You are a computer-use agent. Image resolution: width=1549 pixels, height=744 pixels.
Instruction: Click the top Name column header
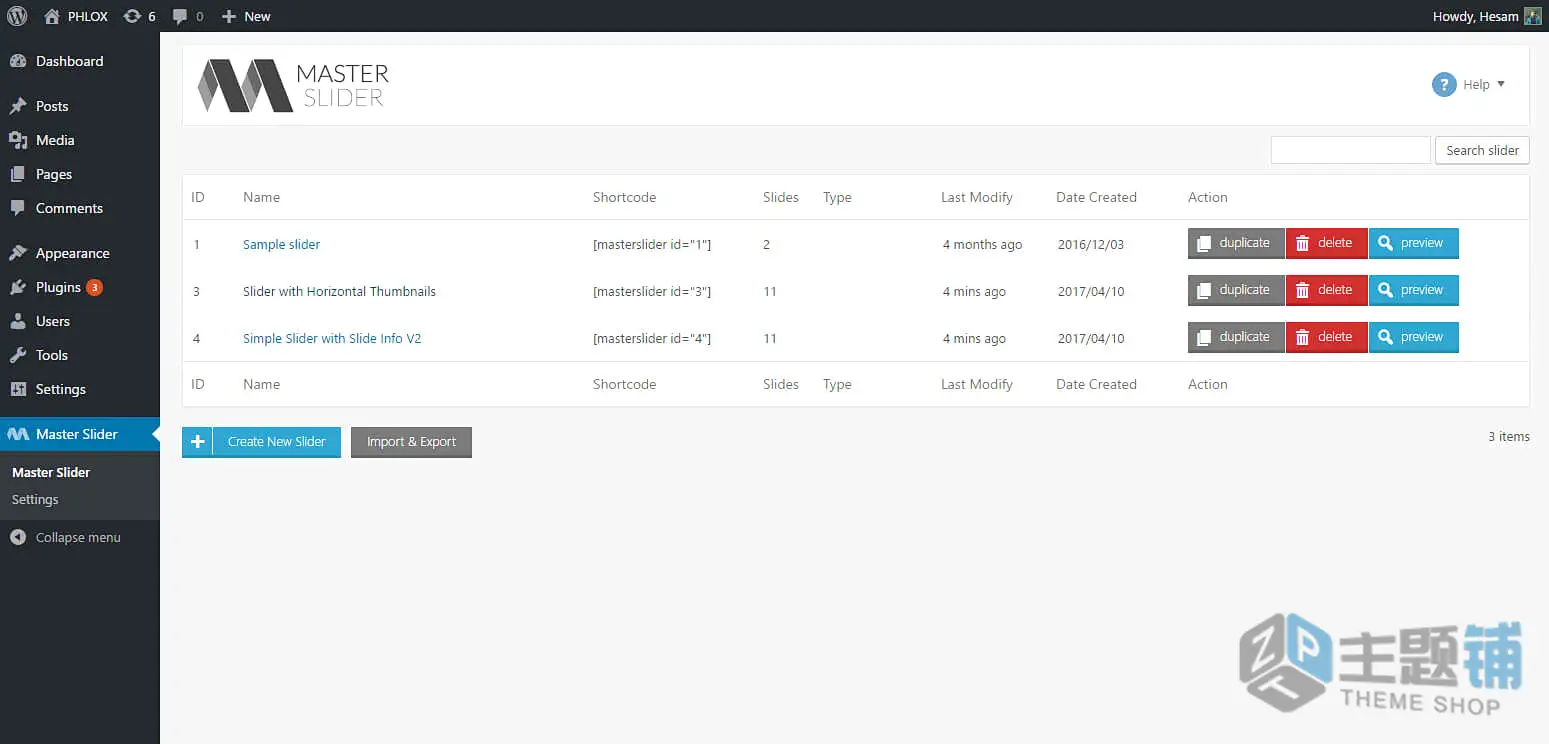pos(261,197)
